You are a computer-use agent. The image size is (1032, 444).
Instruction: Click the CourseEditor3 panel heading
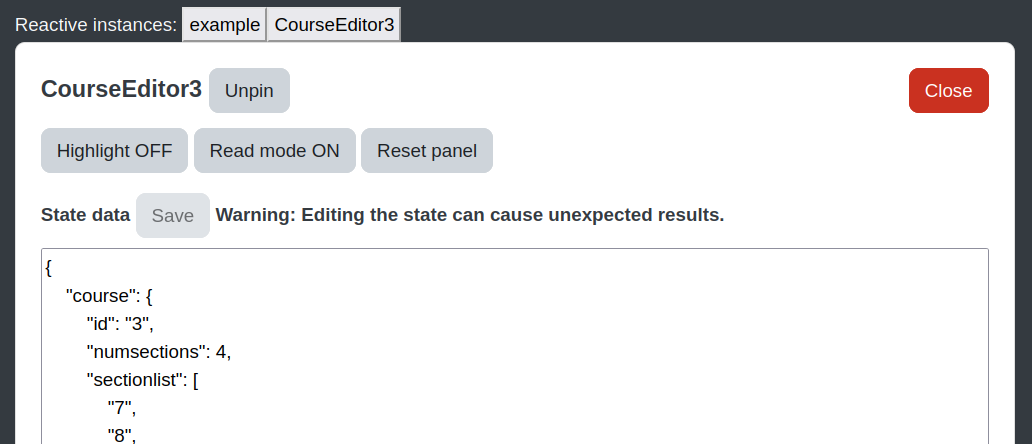point(121,89)
